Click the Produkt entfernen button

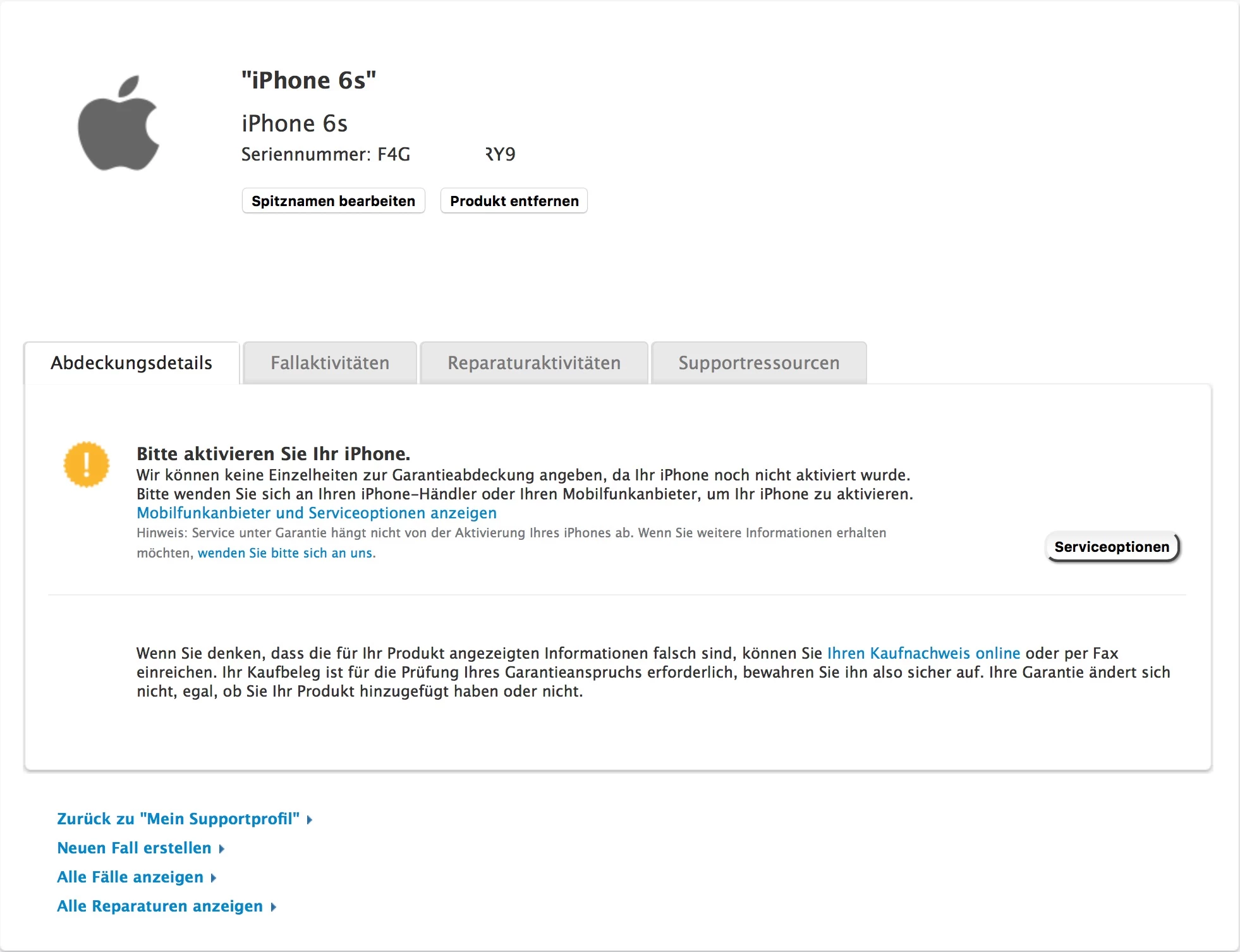[x=514, y=201]
